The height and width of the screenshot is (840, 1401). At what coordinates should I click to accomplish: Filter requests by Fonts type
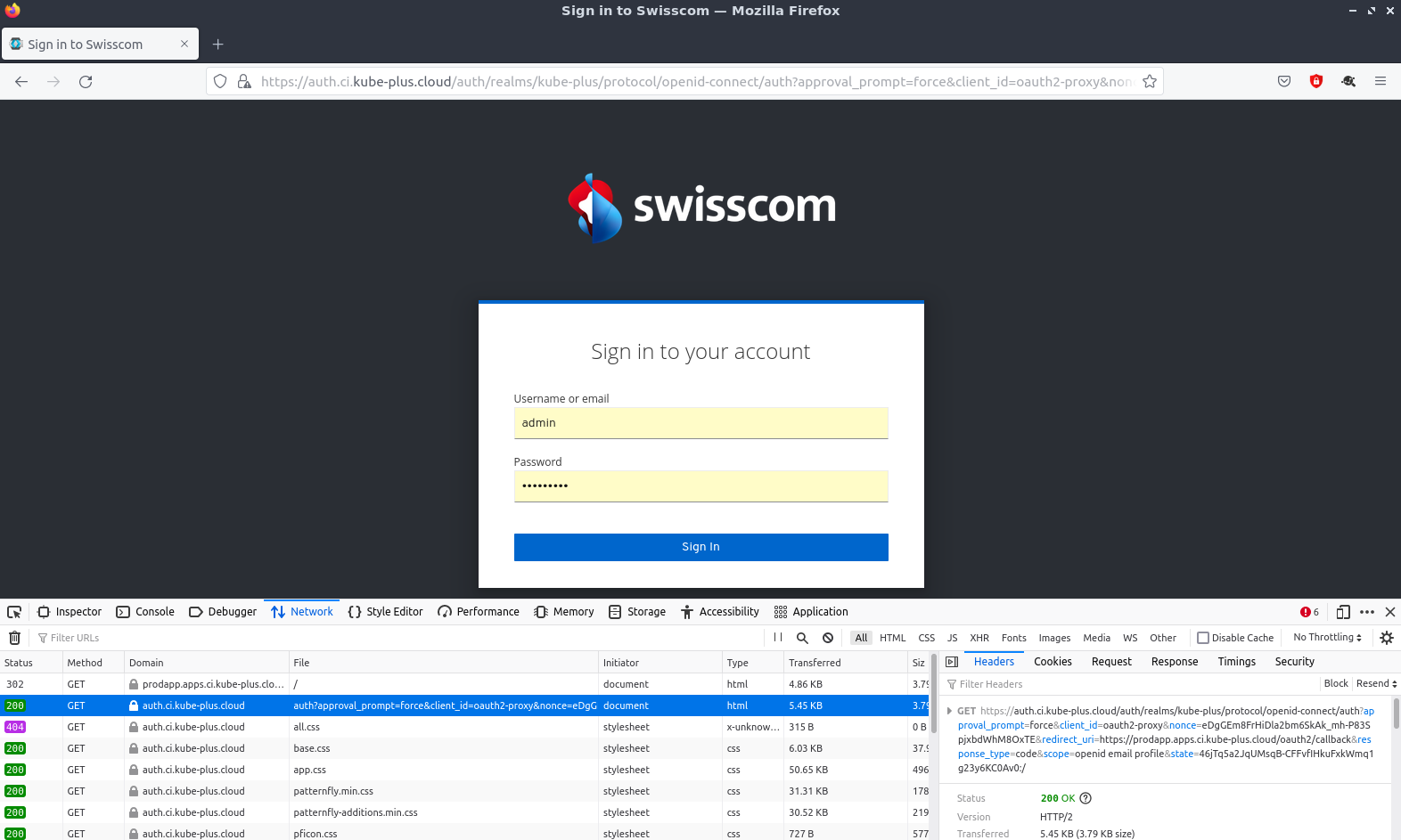click(x=1014, y=638)
